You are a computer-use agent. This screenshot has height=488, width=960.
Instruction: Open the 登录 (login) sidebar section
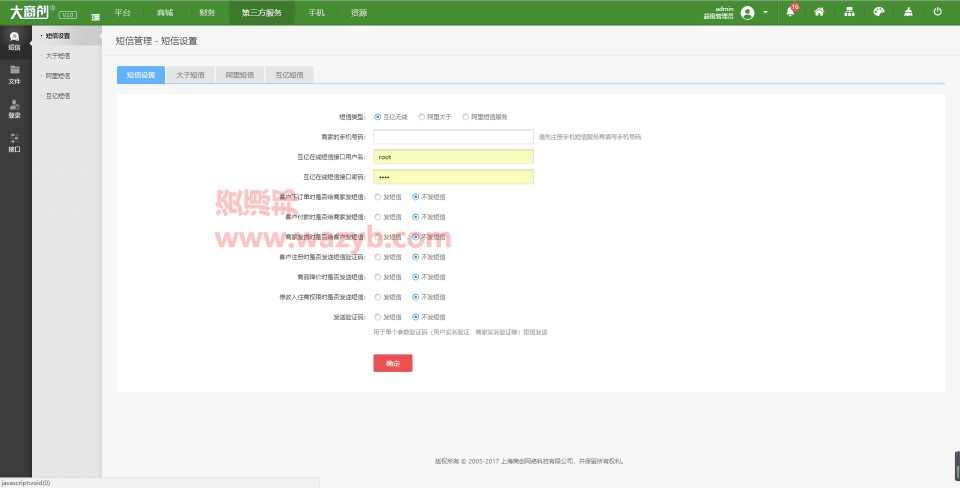[x=14, y=110]
